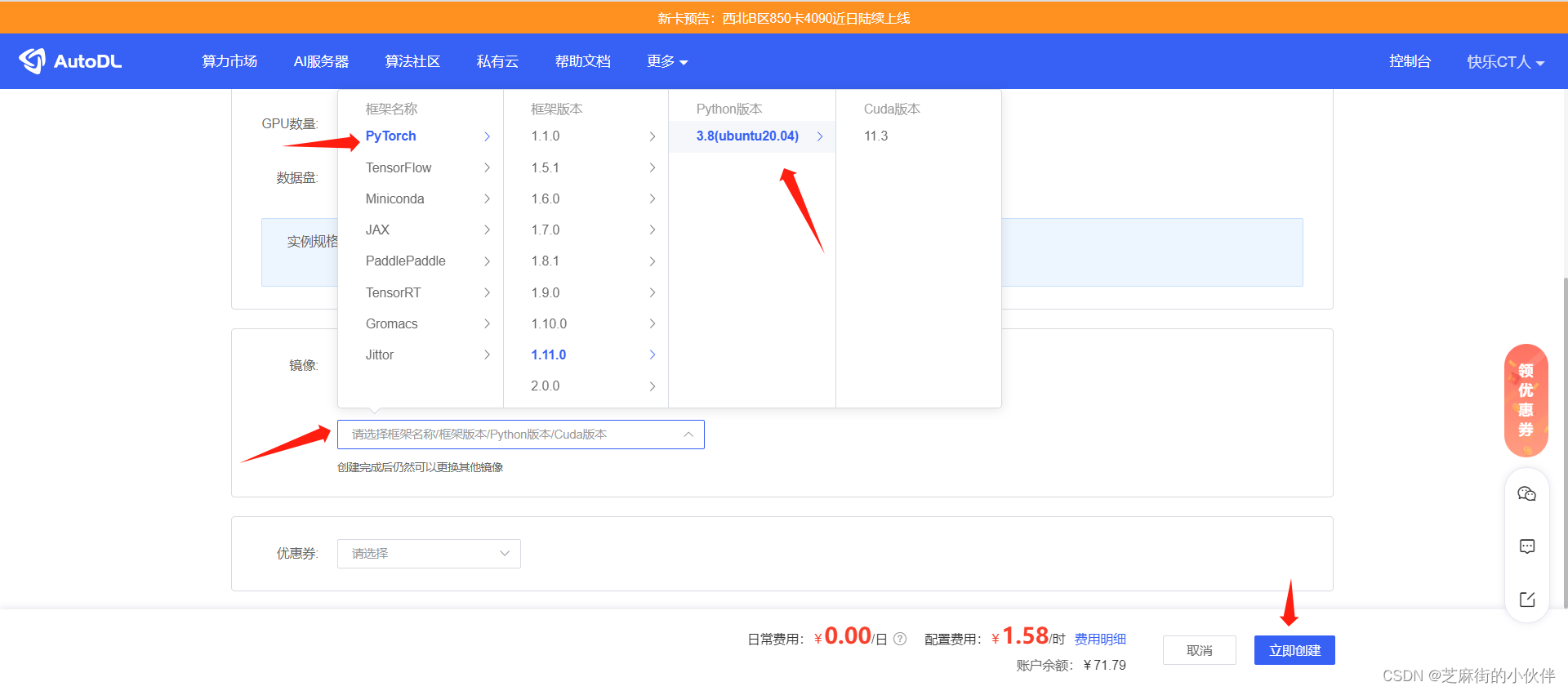Expand the chevron beside TensorFlow
1568x691 pixels.
pos(487,167)
